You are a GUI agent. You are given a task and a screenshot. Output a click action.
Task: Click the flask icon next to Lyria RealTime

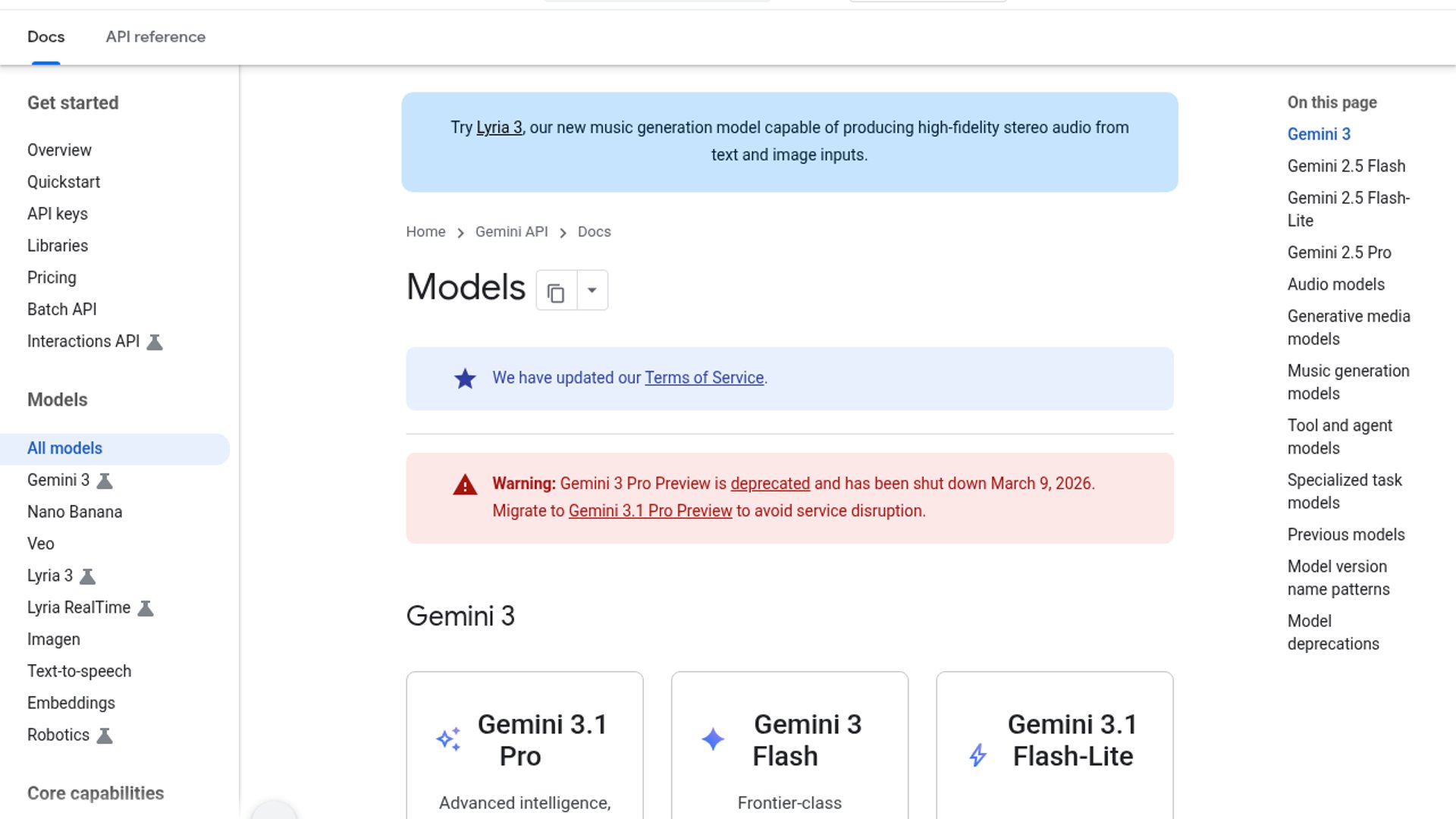146,608
